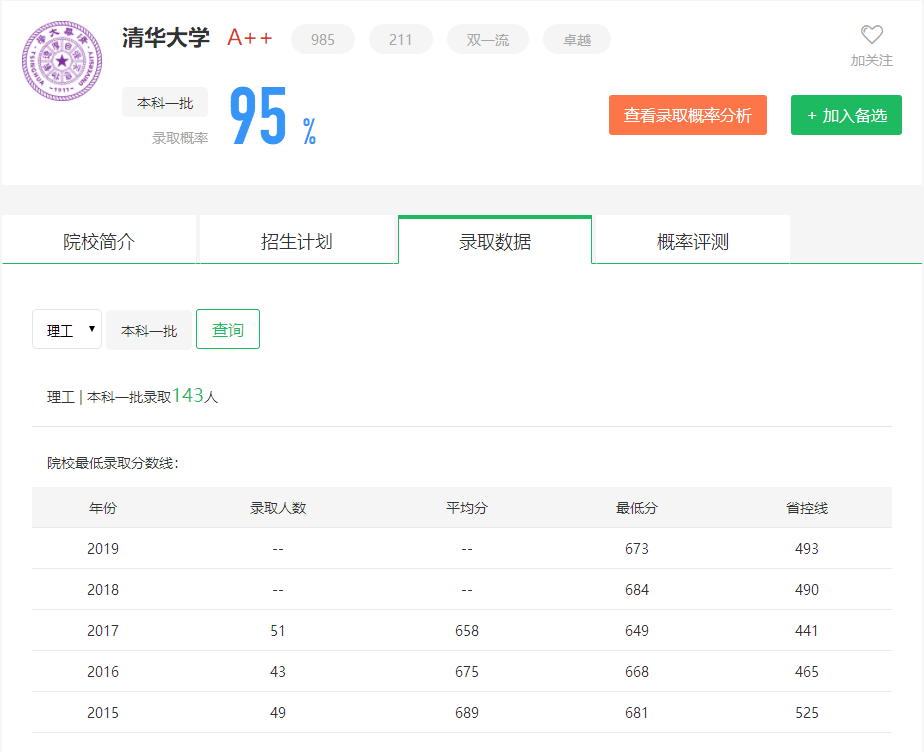Click the 2016 year cell
Viewport: 924px width, 752px height.
103,672
